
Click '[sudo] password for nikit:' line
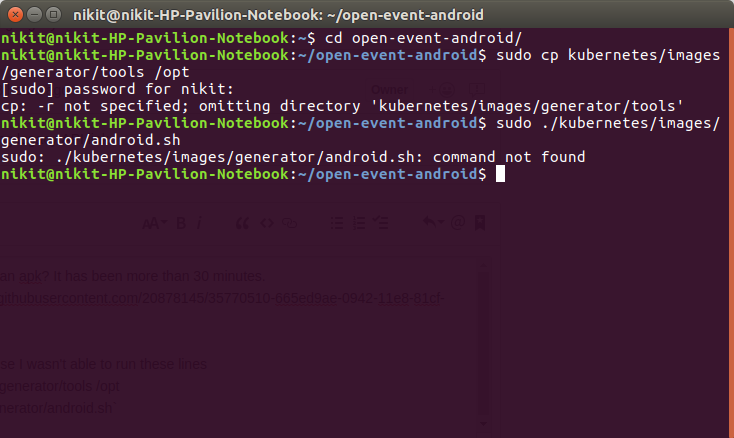[117, 89]
